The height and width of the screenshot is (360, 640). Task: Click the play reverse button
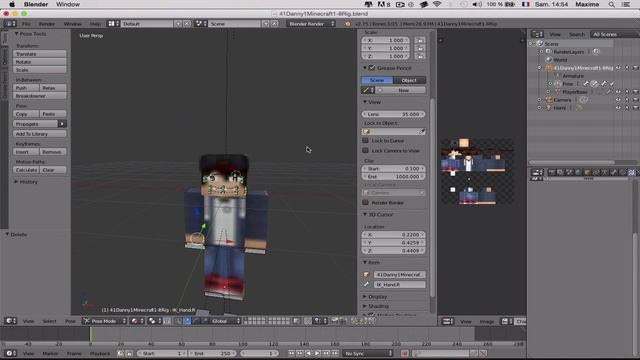tap(309, 353)
